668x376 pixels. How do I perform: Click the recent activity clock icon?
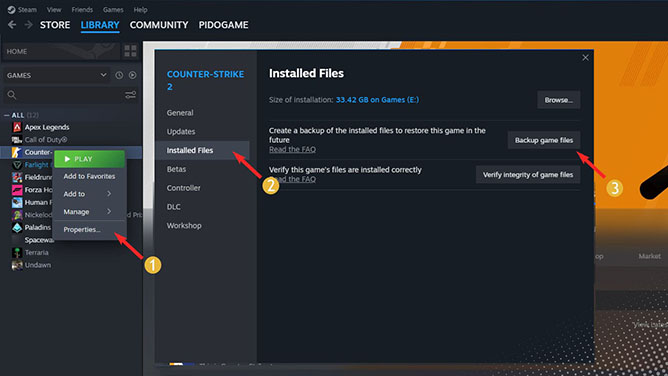coord(119,75)
